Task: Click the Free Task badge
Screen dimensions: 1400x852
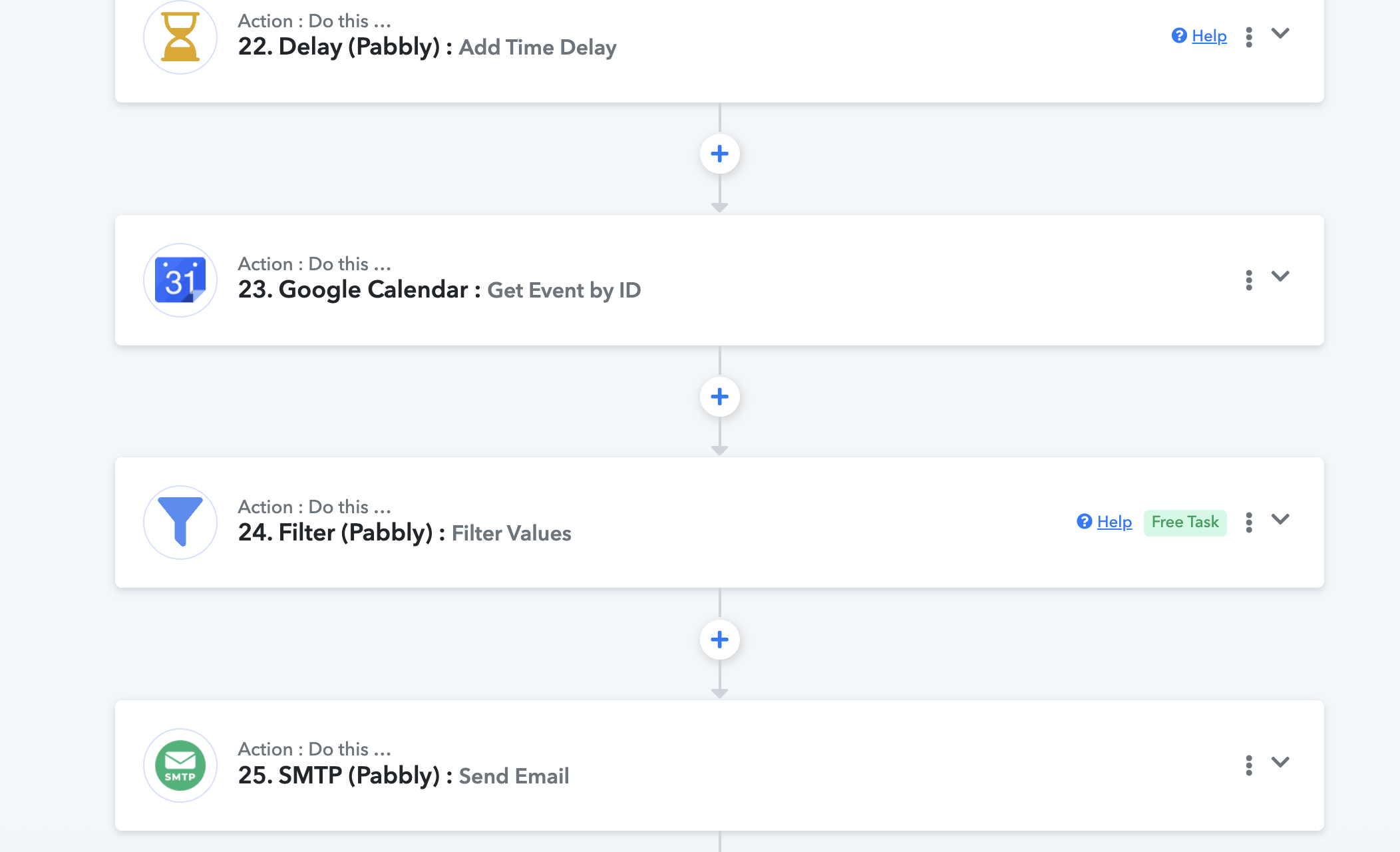Action: (1184, 523)
